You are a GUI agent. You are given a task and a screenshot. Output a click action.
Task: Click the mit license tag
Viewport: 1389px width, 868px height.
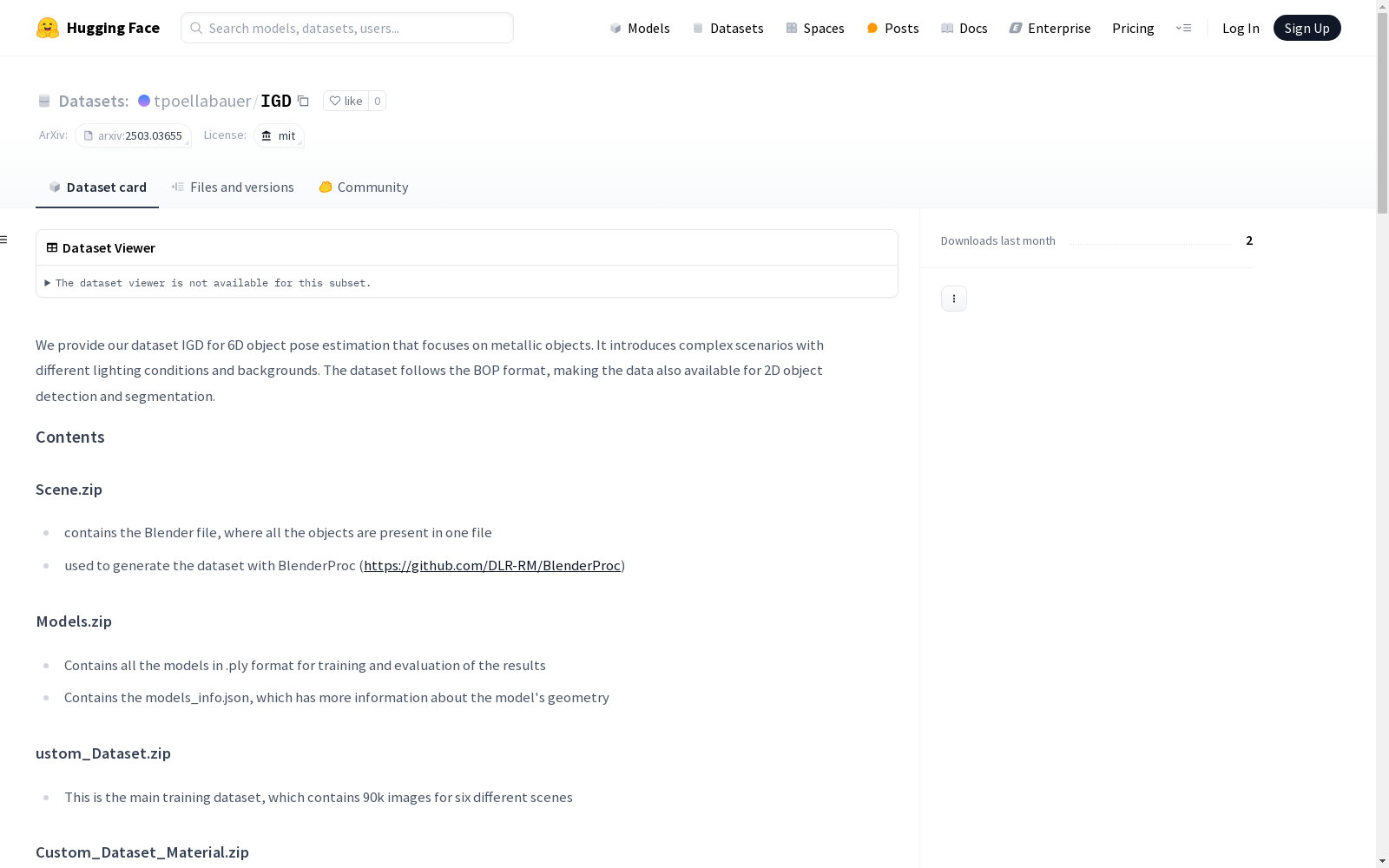point(279,135)
